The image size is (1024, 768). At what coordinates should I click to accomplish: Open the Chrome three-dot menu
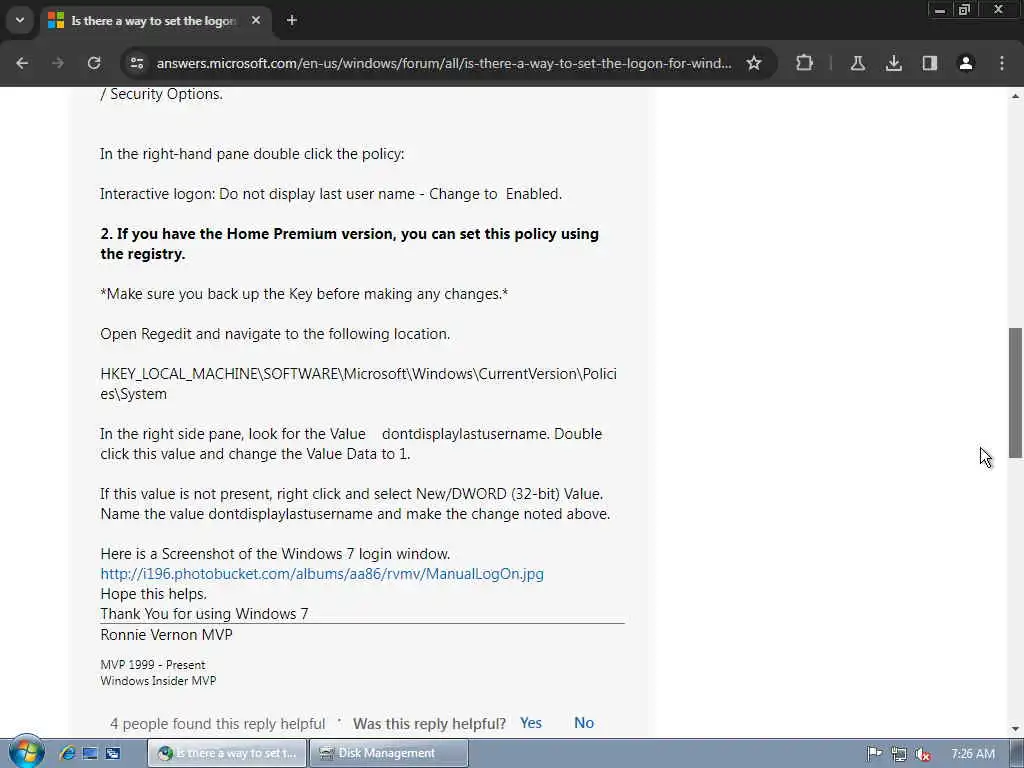pyautogui.click(x=1002, y=63)
